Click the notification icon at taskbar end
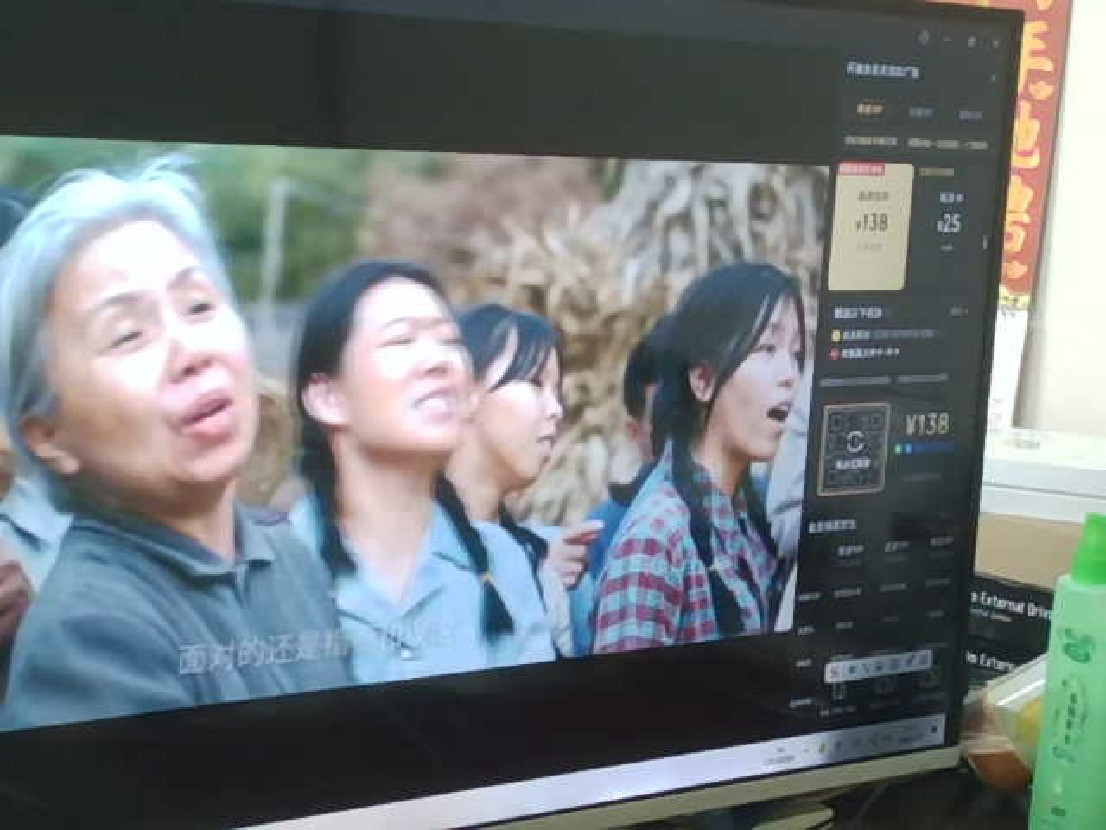Viewport: 1106px width, 830px height. [935, 730]
